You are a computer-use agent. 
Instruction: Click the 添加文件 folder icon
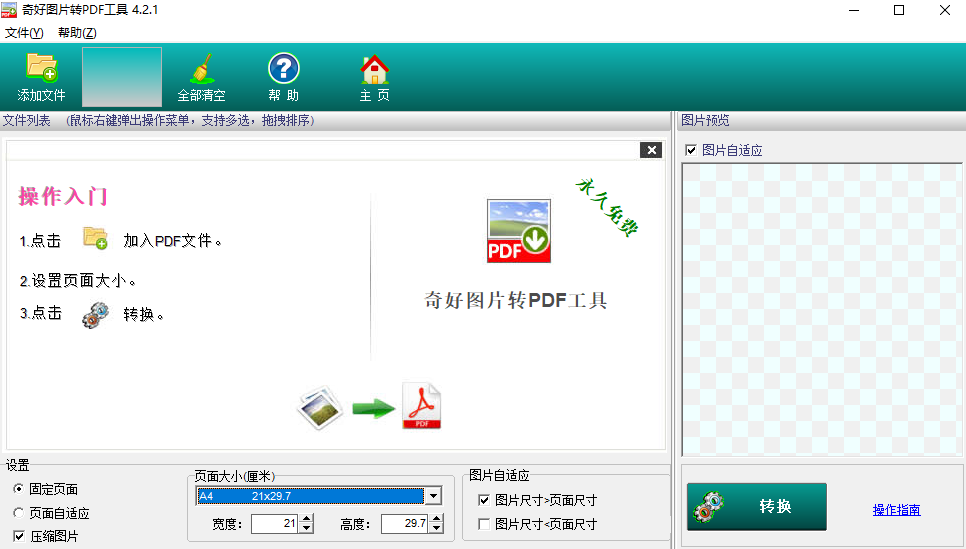tap(41, 69)
